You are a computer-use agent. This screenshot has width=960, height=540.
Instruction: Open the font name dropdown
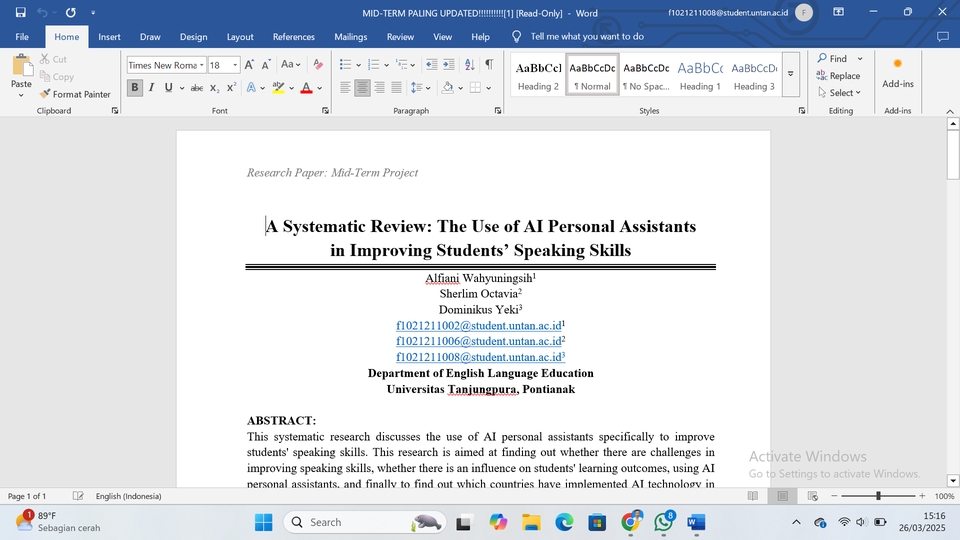(201, 65)
